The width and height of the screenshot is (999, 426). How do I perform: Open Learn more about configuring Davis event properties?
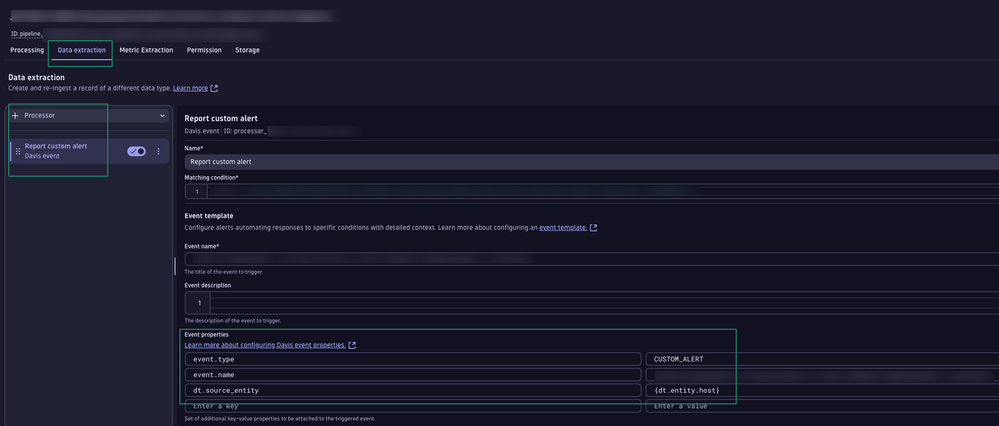265,345
